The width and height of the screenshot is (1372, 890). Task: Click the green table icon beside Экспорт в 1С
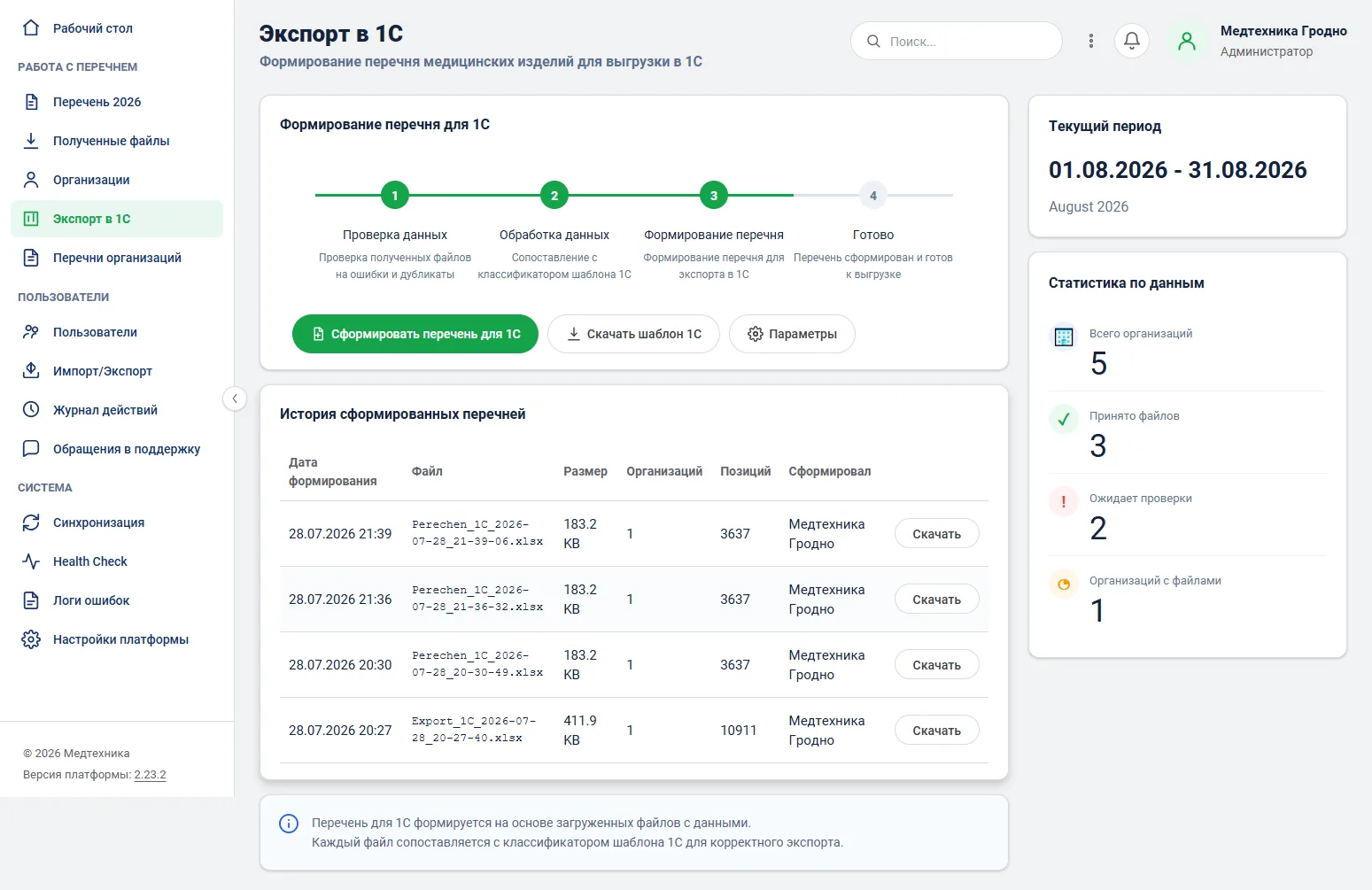[x=31, y=219]
